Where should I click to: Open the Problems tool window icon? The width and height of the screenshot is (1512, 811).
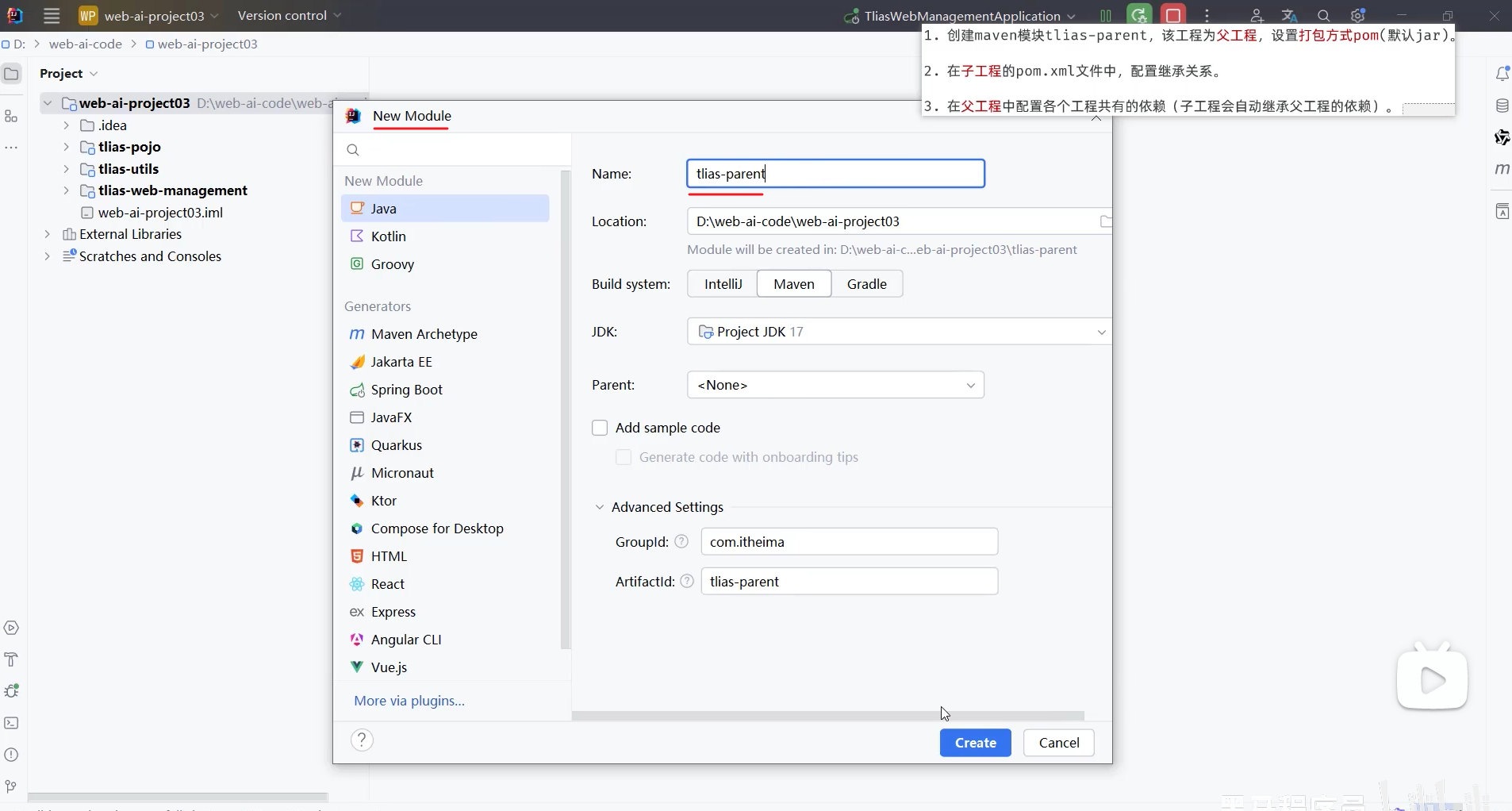[11, 755]
